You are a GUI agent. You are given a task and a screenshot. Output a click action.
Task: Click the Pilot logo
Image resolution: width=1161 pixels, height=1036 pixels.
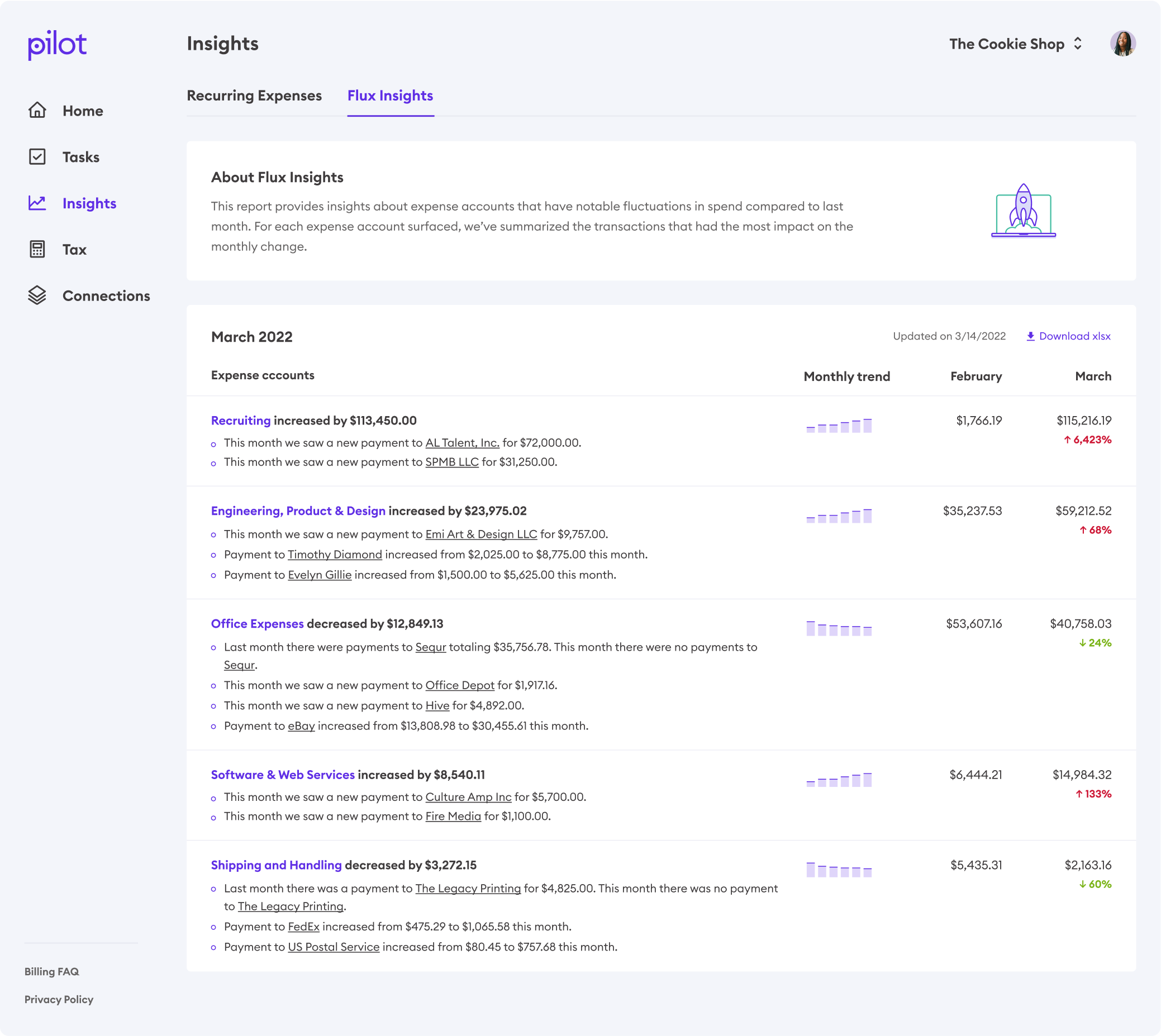57,45
